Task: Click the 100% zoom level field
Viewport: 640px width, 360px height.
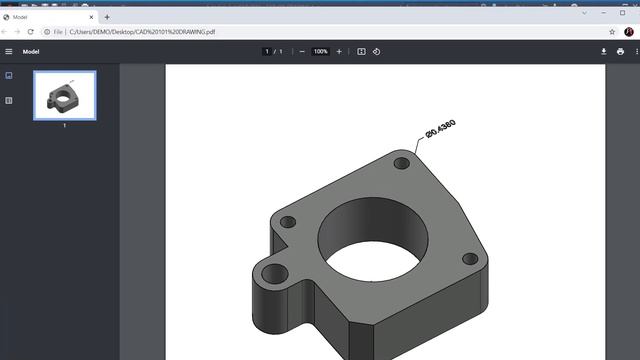Action: pyautogui.click(x=320, y=51)
